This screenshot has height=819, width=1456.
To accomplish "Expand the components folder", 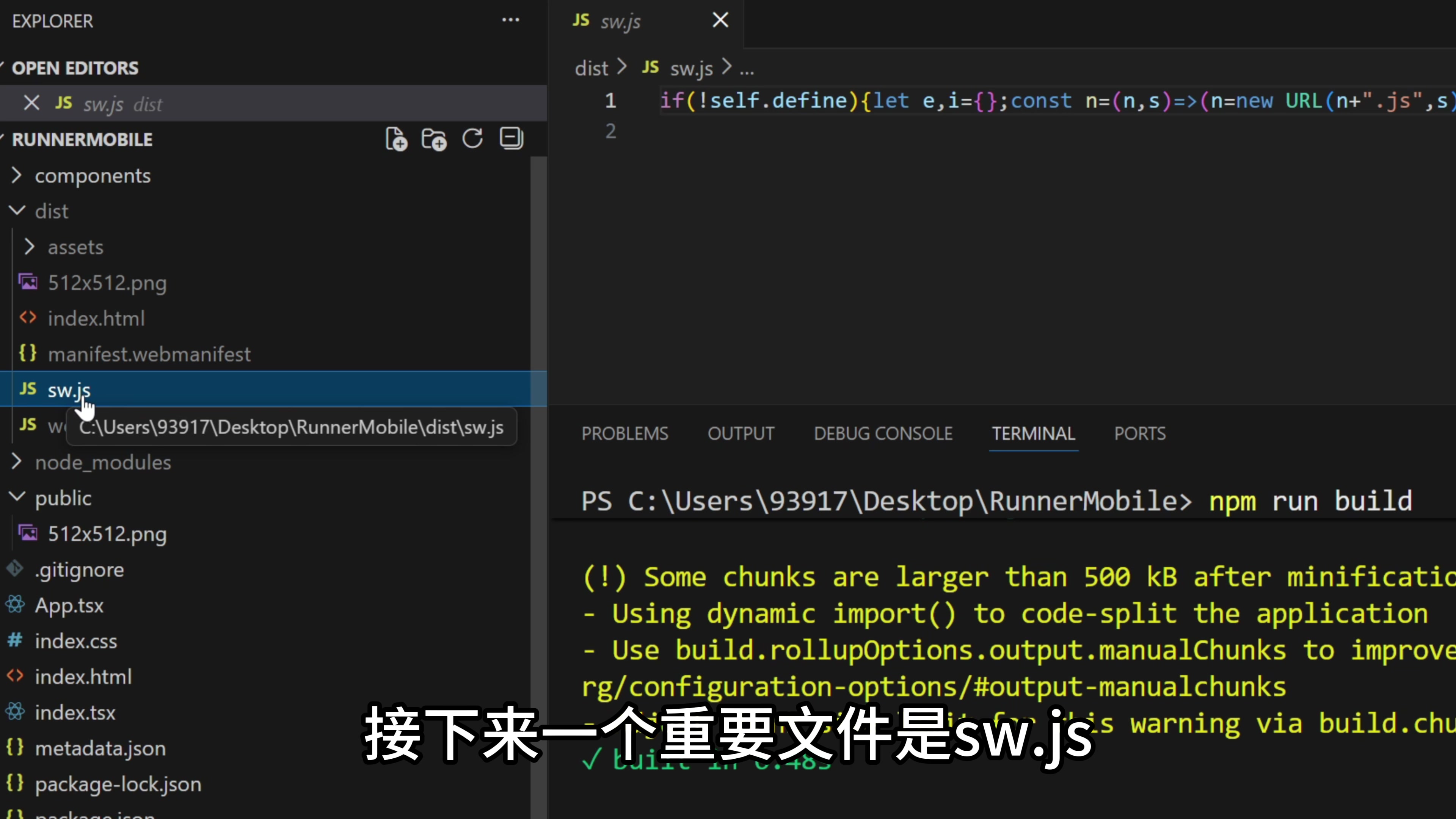I will click(x=93, y=176).
